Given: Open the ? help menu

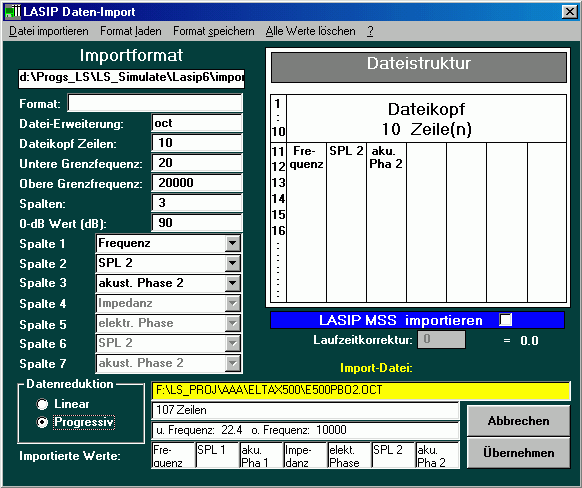Looking at the screenshot, I should click(370, 31).
